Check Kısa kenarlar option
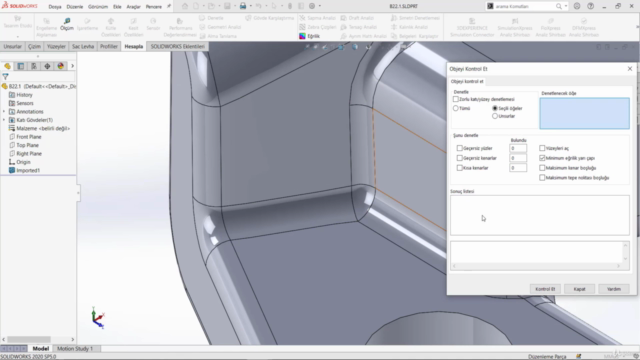Viewport: 640px width, 360px height. point(460,168)
